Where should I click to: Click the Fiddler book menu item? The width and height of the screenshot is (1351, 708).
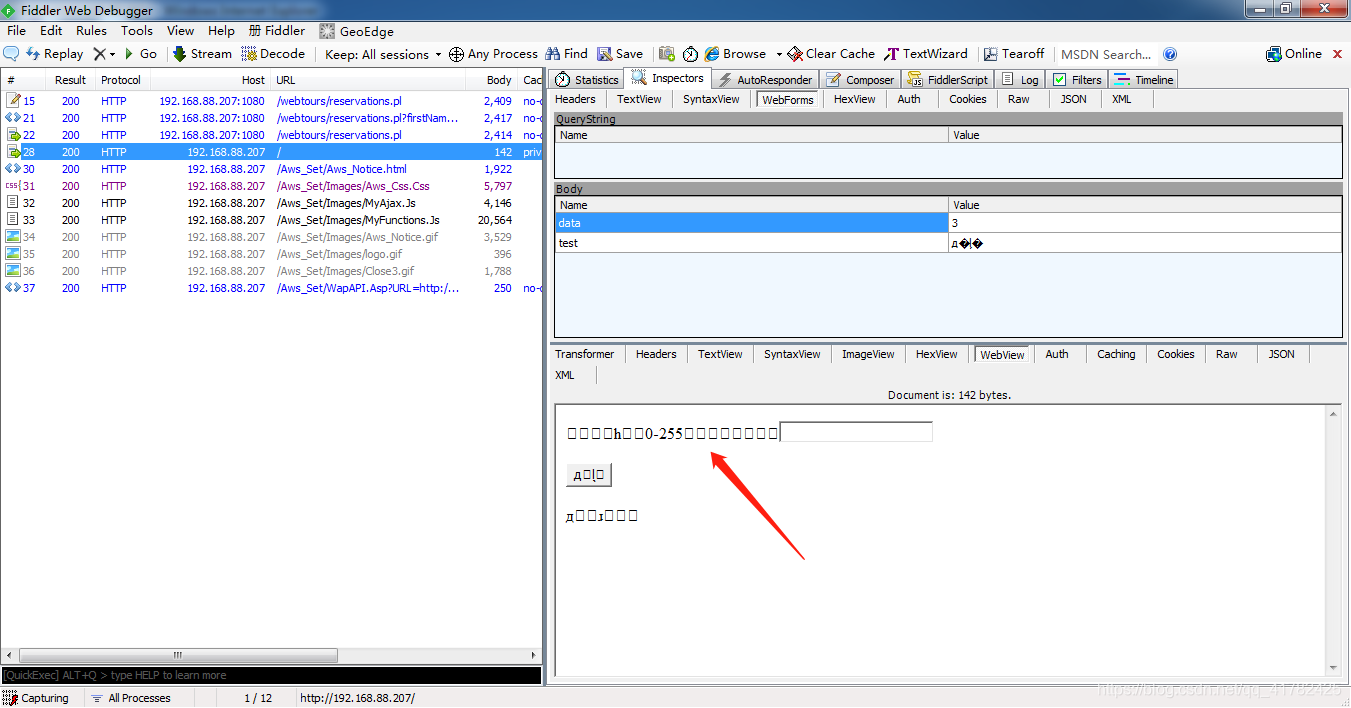tap(277, 31)
